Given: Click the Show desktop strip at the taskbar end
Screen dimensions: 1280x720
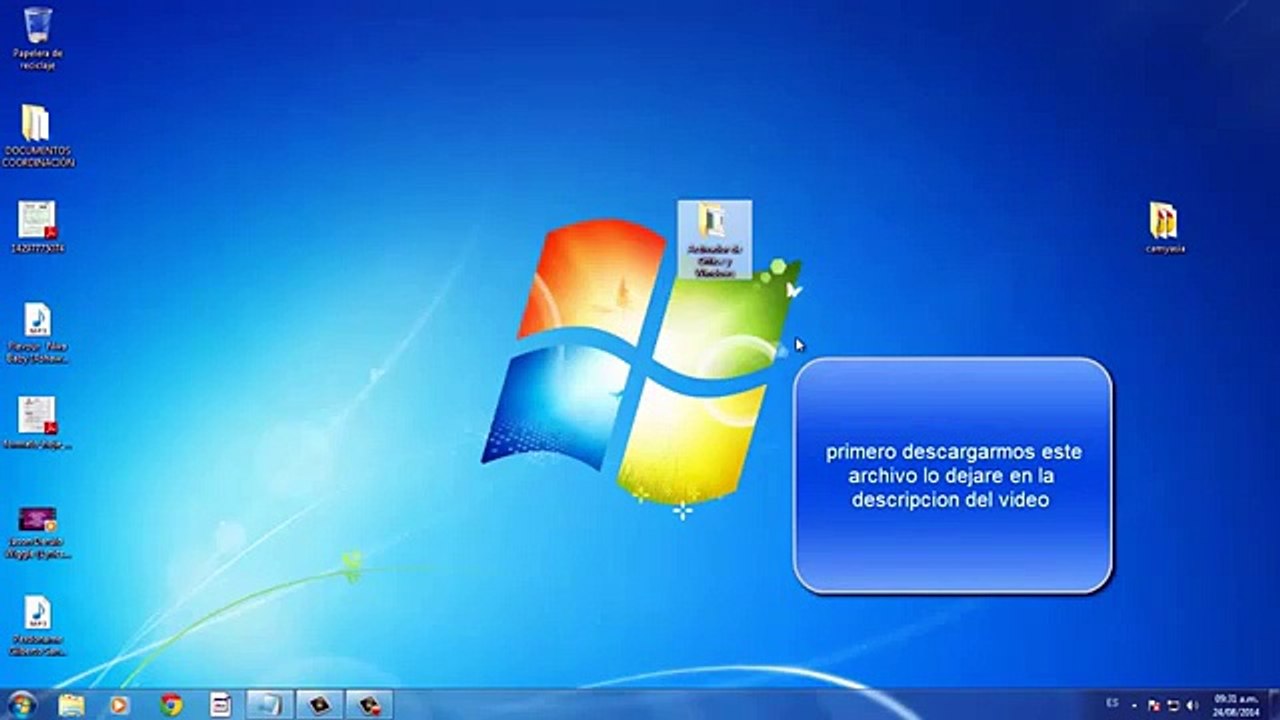Looking at the screenshot, I should 1273,705.
